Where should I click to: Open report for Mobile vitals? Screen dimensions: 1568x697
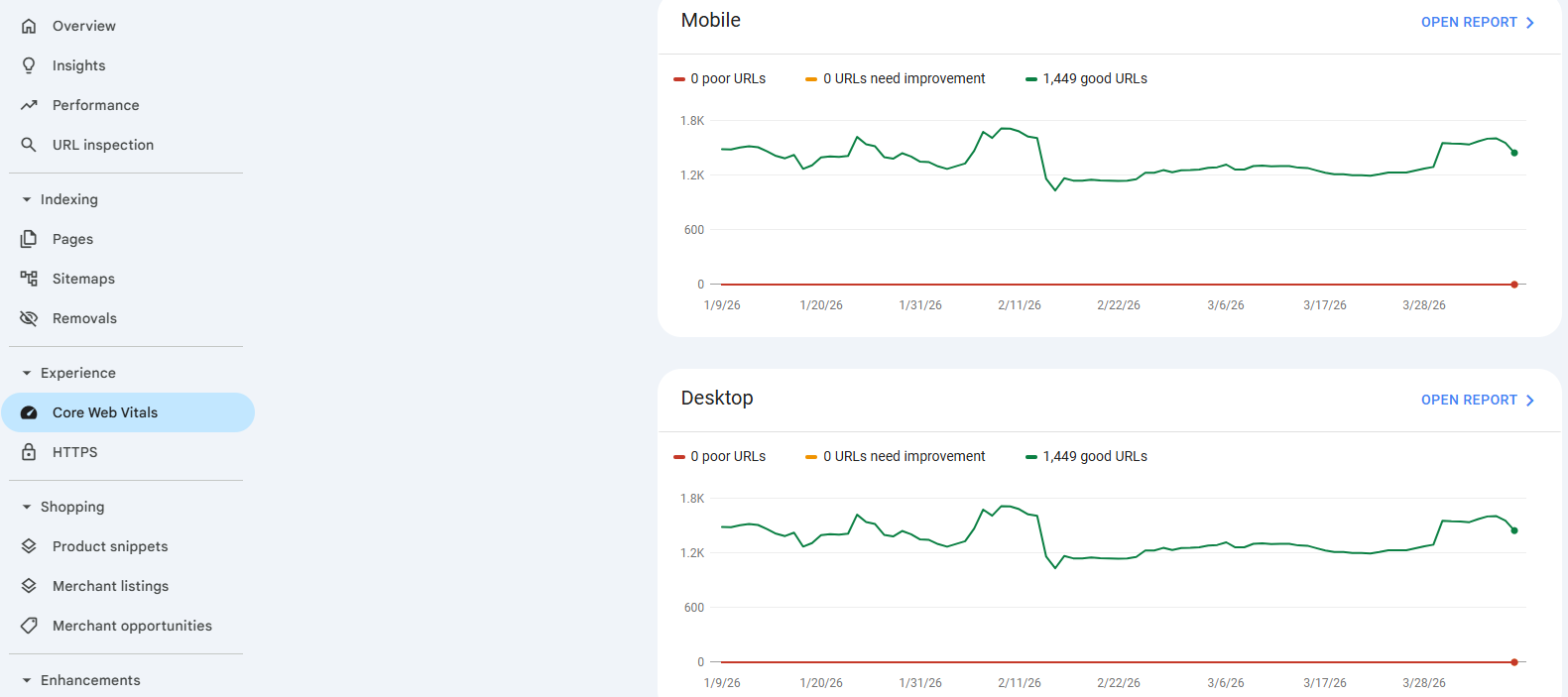click(x=1477, y=22)
